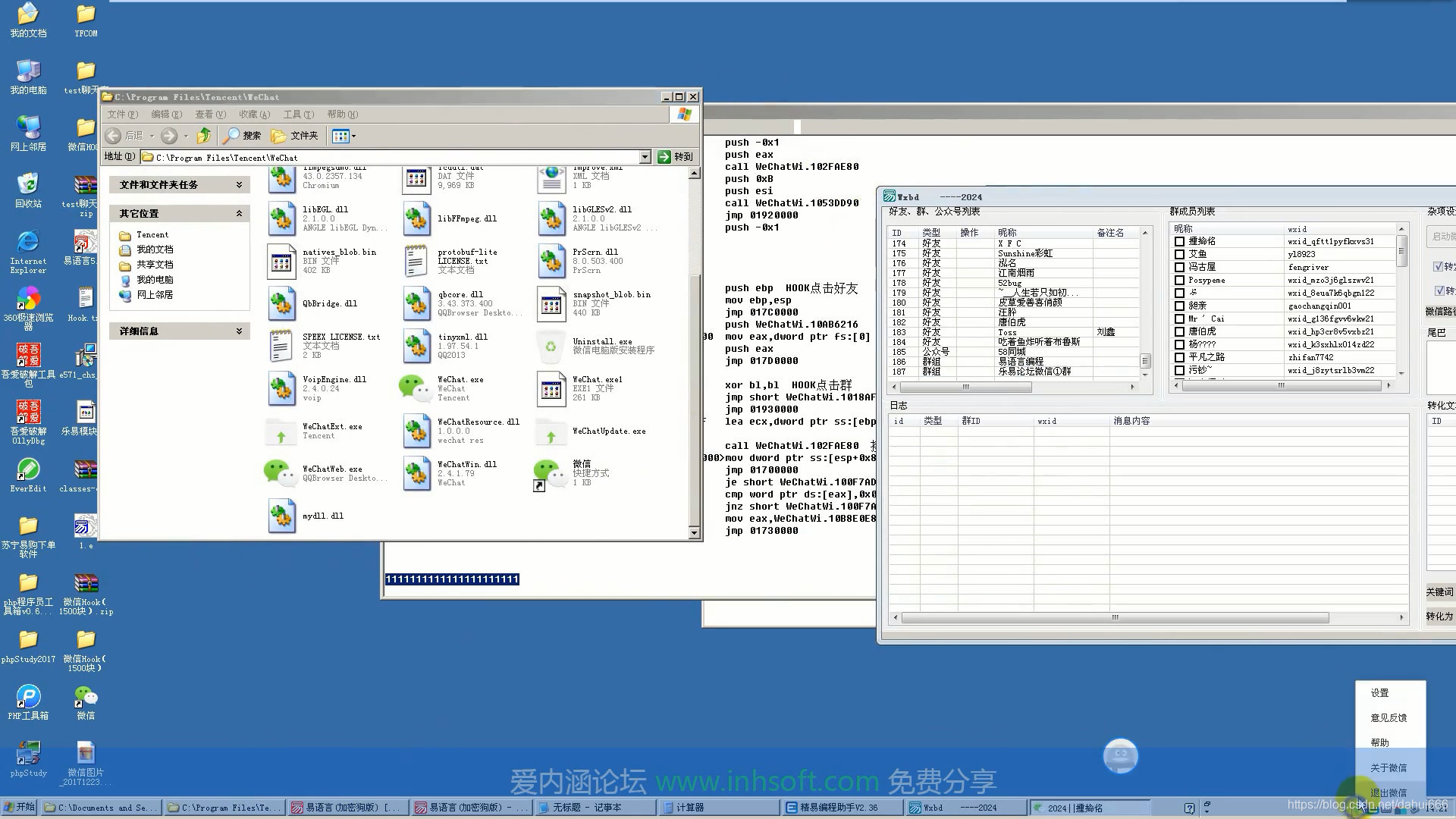Click the Explorer Up folder icon
1456x819 pixels.
pyautogui.click(x=204, y=136)
